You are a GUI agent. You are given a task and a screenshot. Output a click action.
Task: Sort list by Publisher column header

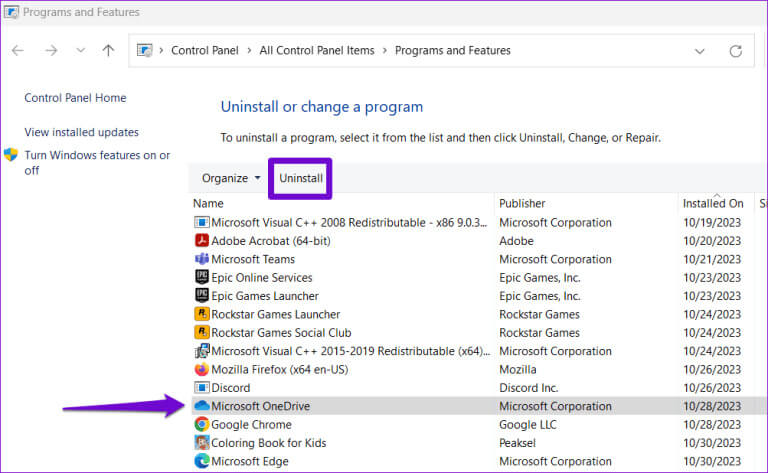pyautogui.click(x=522, y=203)
